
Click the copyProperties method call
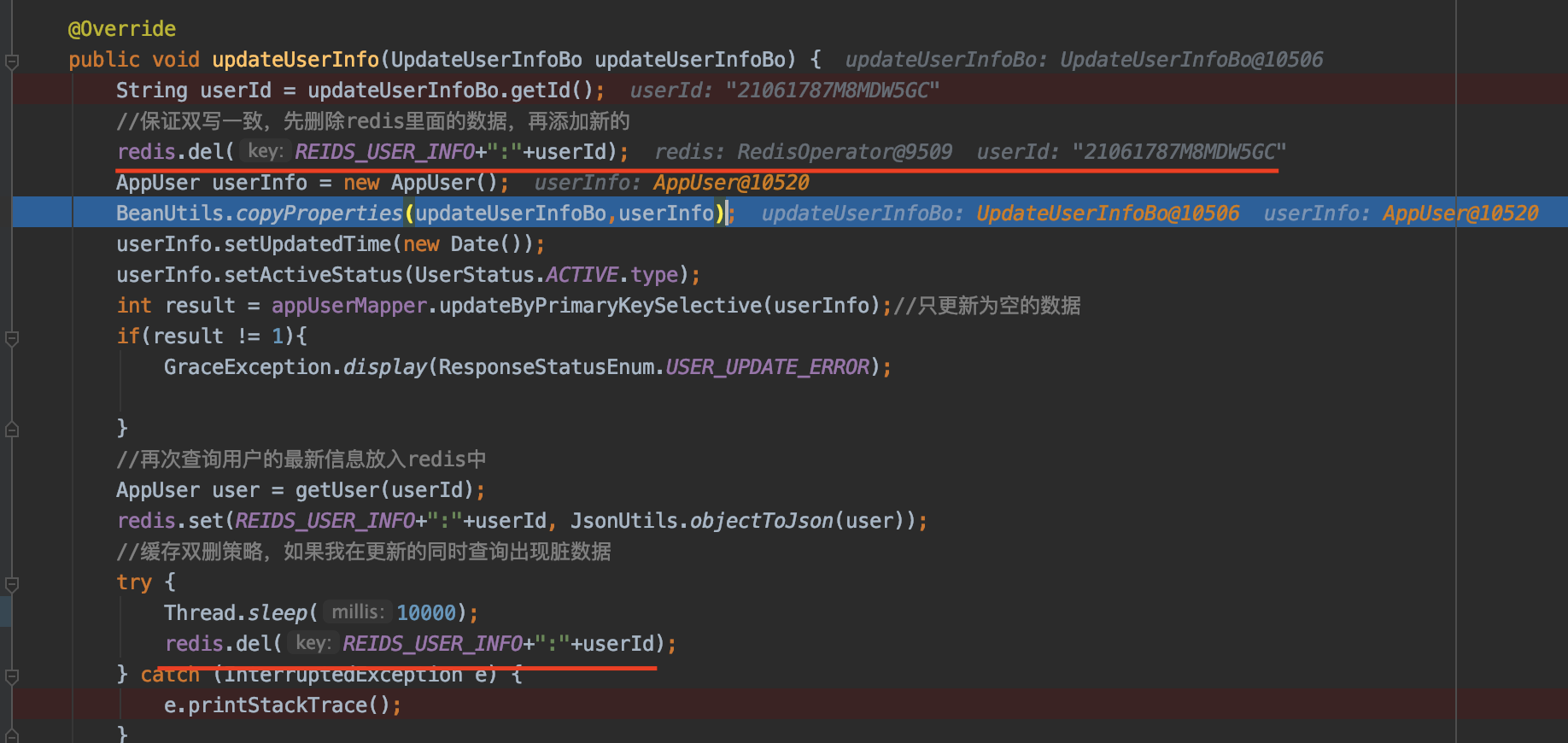click(x=319, y=214)
